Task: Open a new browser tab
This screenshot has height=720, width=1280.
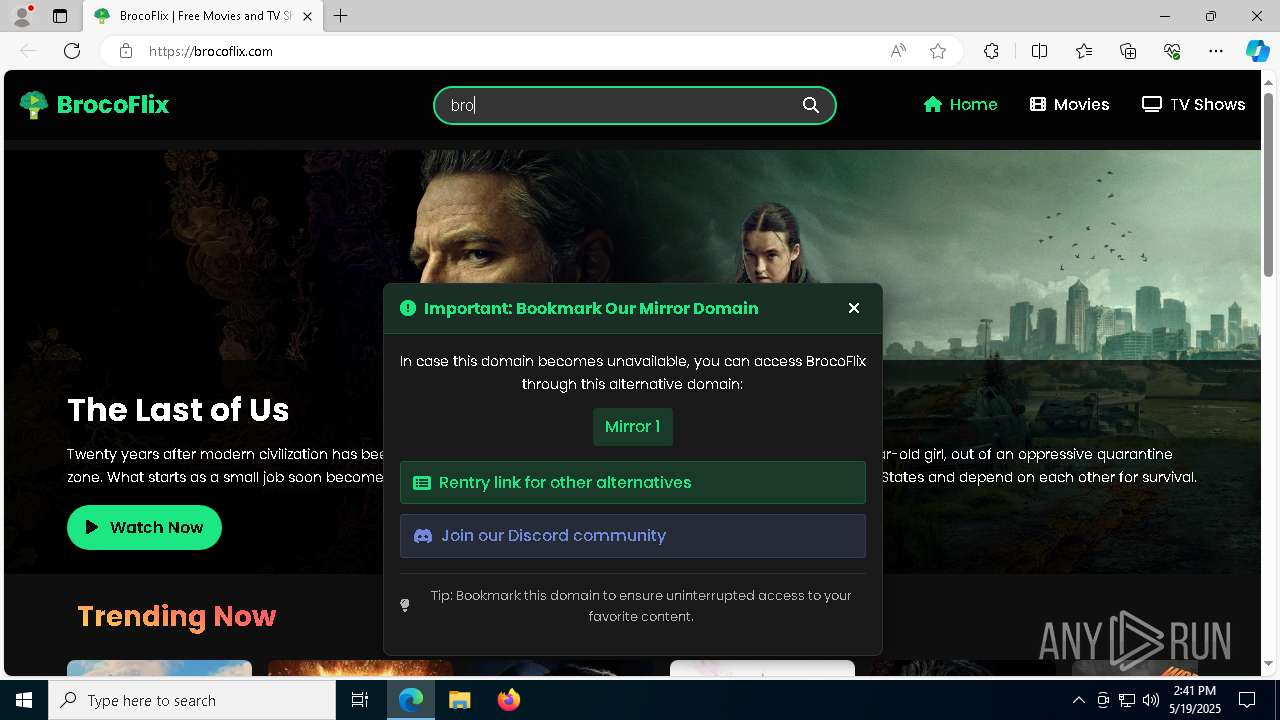Action: 341,16
